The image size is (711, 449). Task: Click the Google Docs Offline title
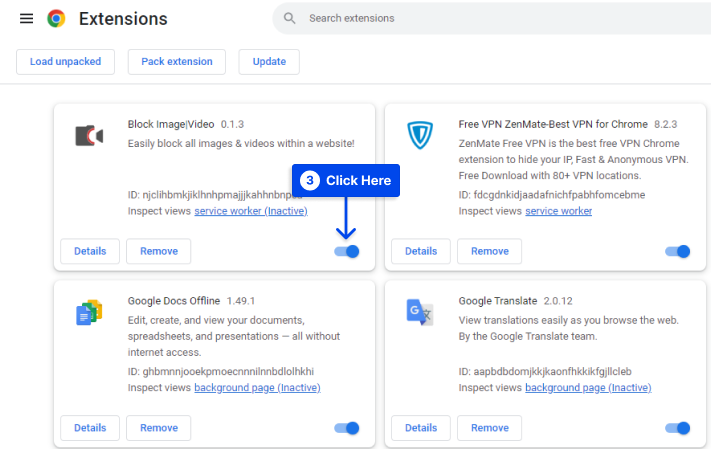pyautogui.click(x=174, y=301)
